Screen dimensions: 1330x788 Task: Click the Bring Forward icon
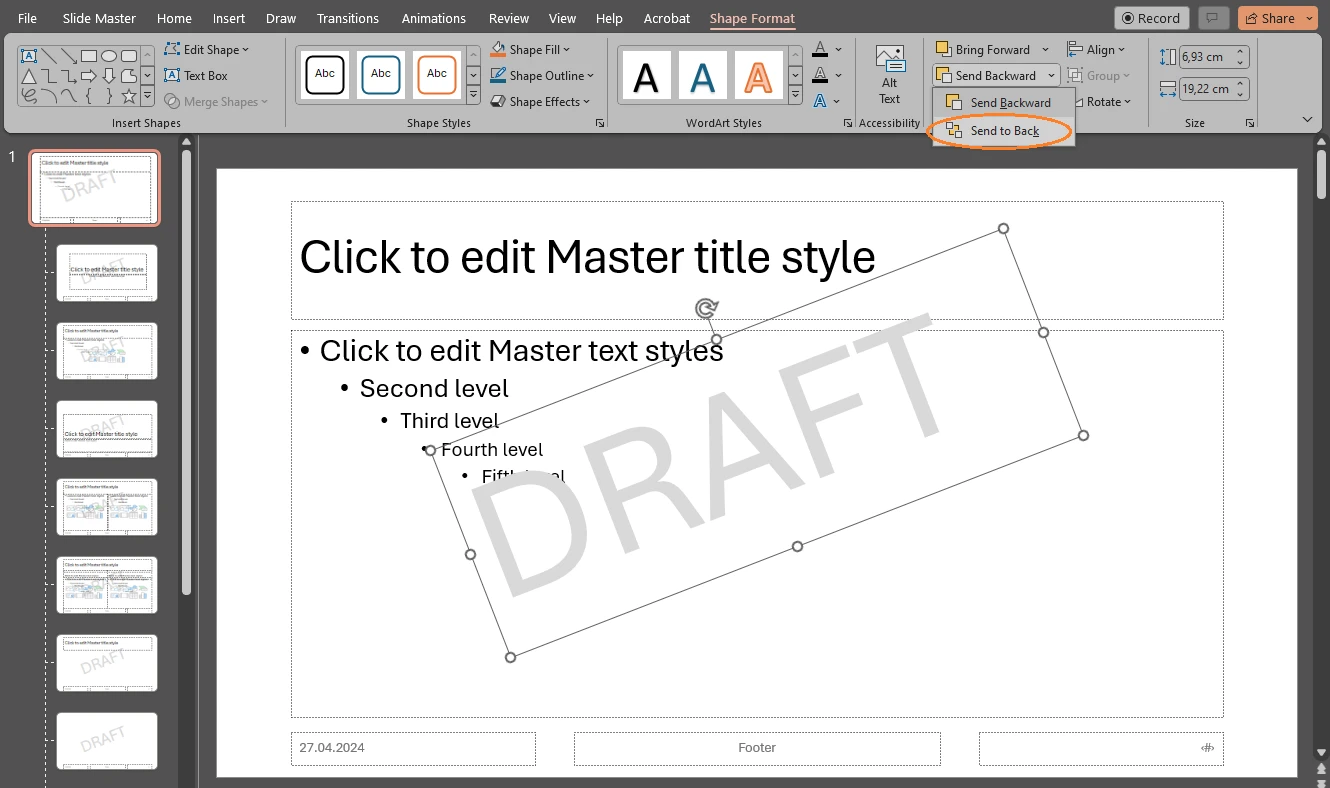(x=942, y=48)
